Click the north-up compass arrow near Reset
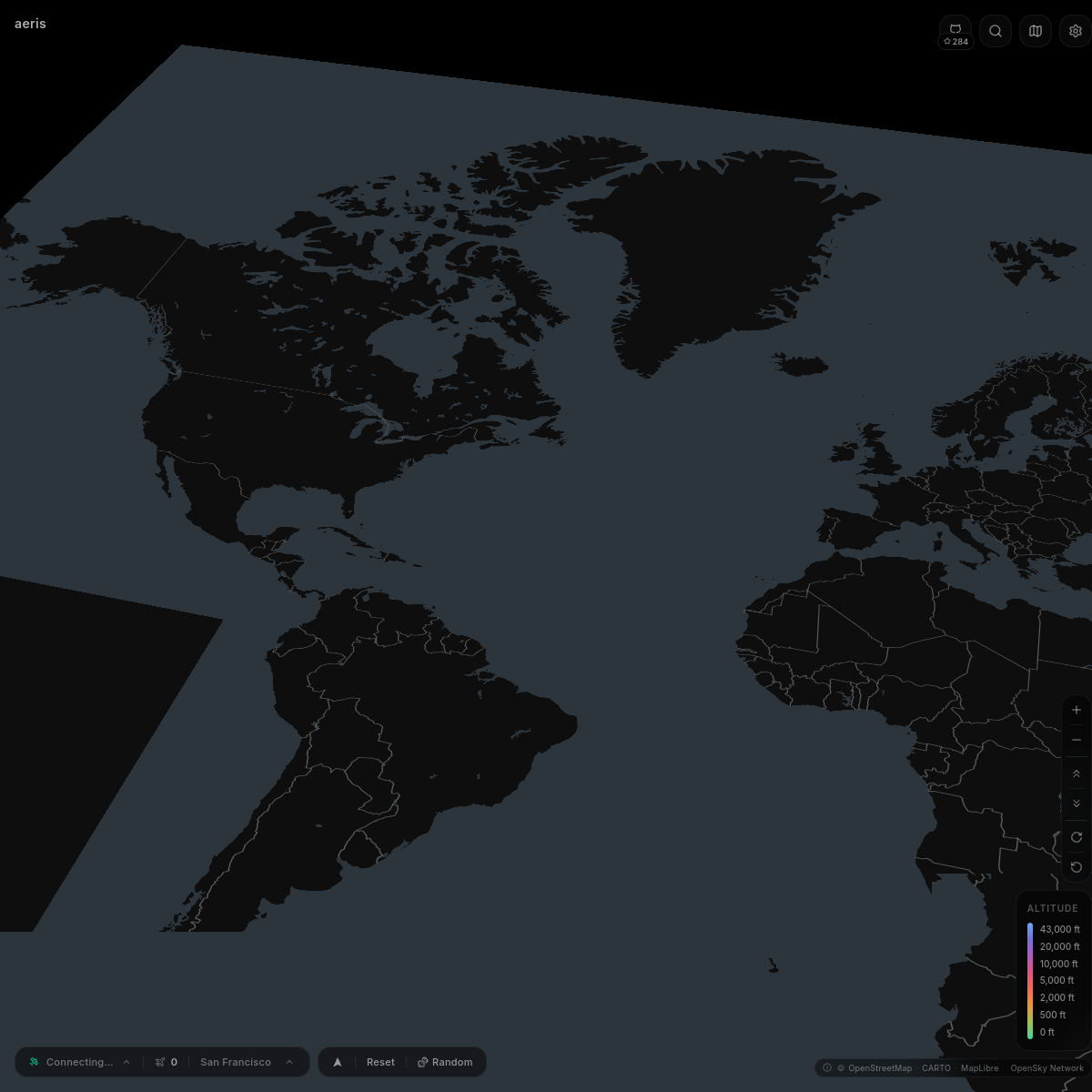1092x1092 pixels. pos(337,1062)
